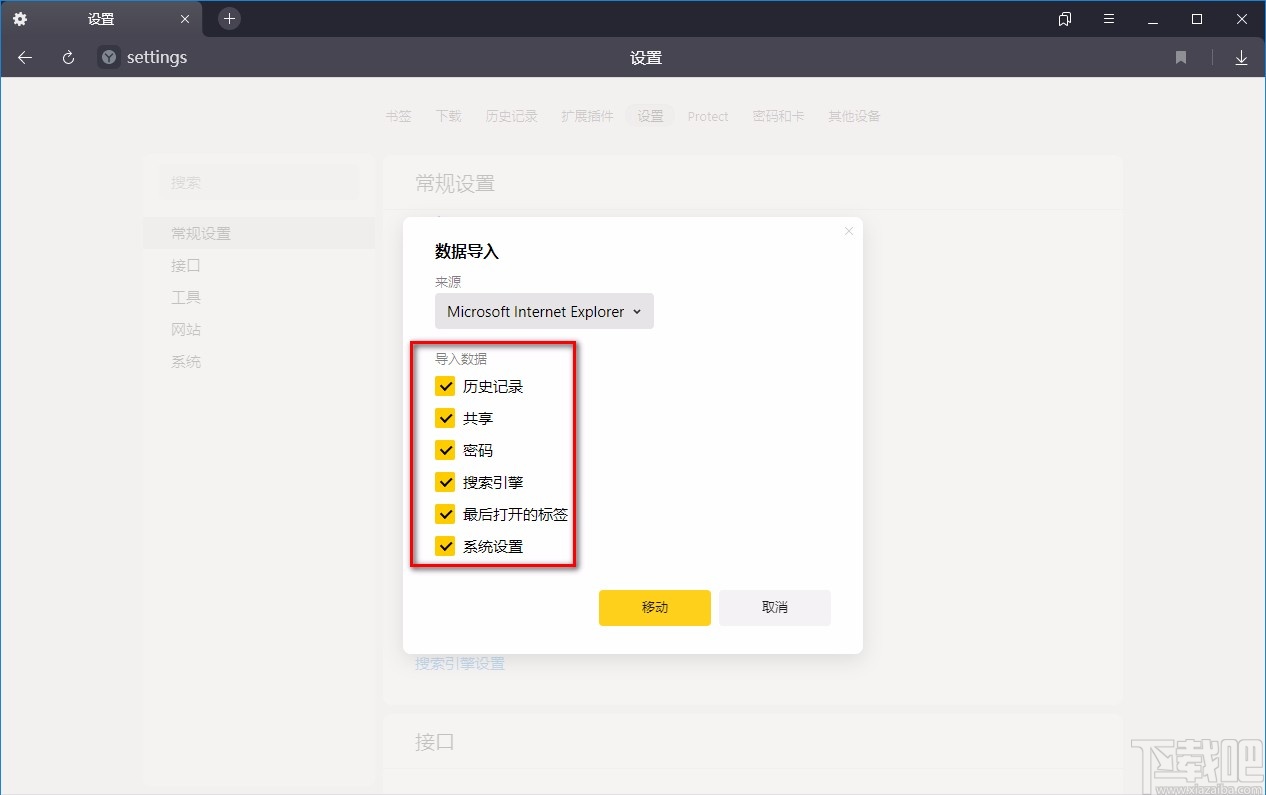Click the gear icon on the 设置 tab
Screen dimensions: 1266x795
[20, 18]
